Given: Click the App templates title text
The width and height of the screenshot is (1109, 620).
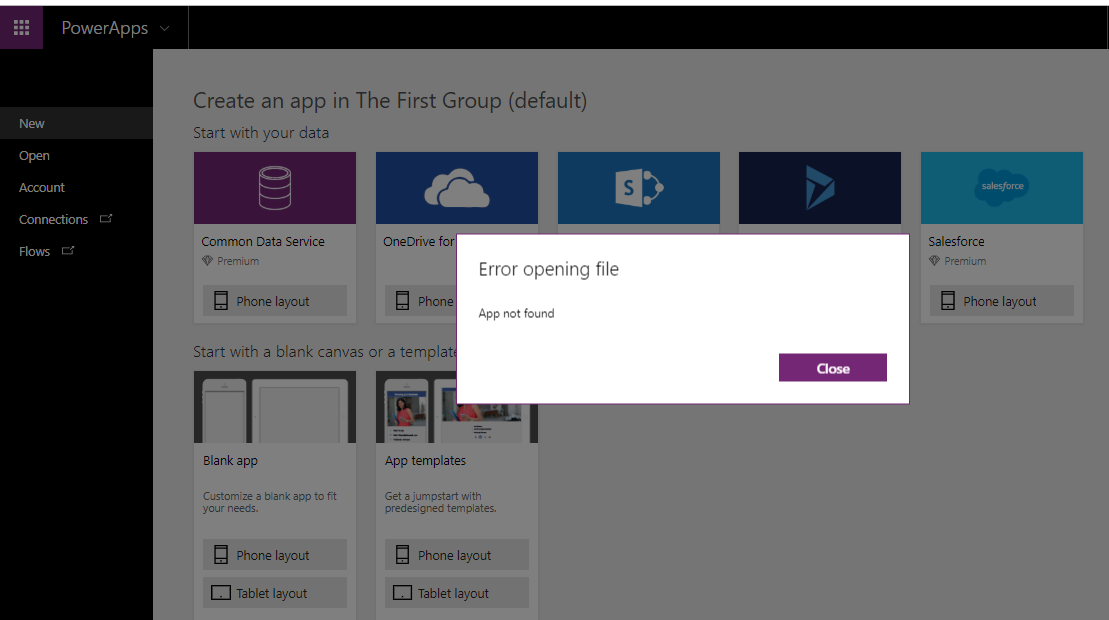Looking at the screenshot, I should pos(425,460).
